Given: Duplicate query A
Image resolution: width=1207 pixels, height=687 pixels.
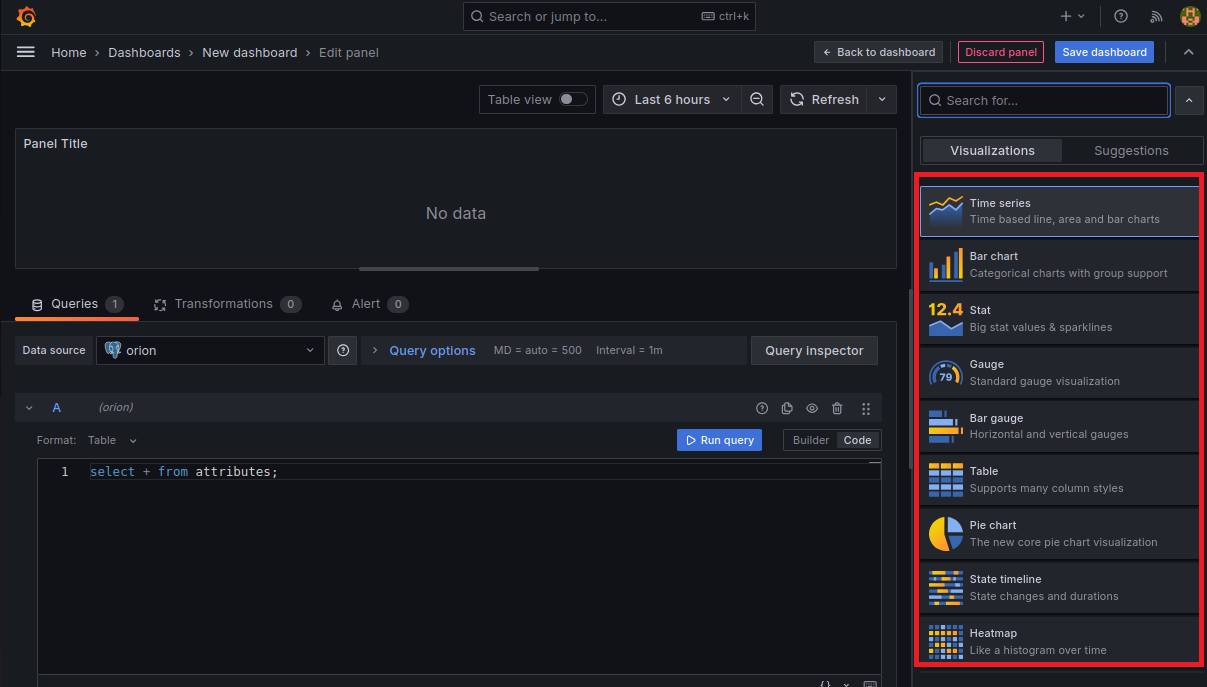Looking at the screenshot, I should click(x=787, y=408).
